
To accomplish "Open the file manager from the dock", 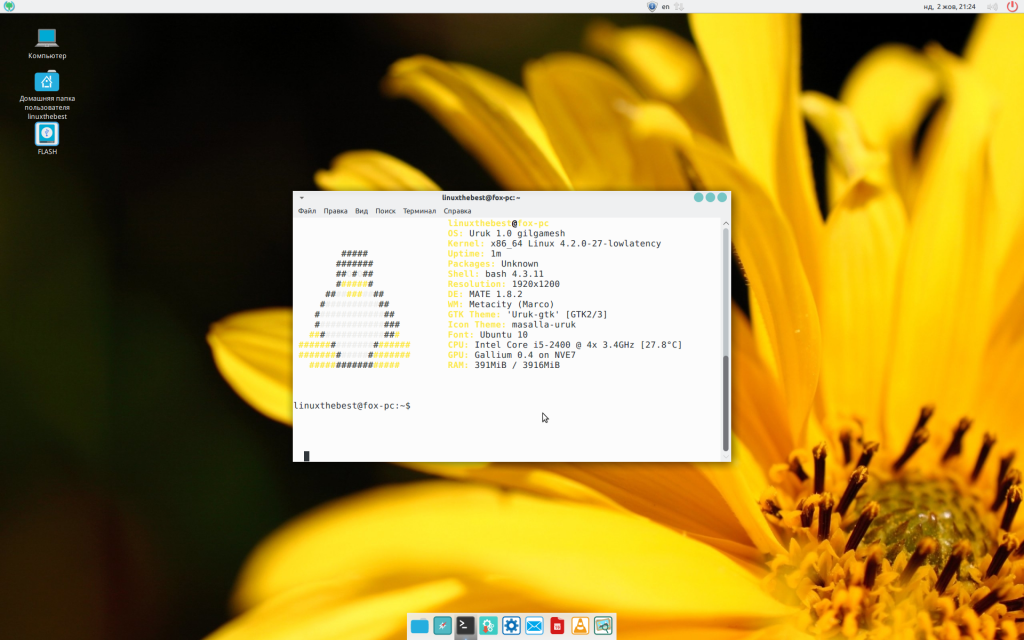I will [419, 626].
